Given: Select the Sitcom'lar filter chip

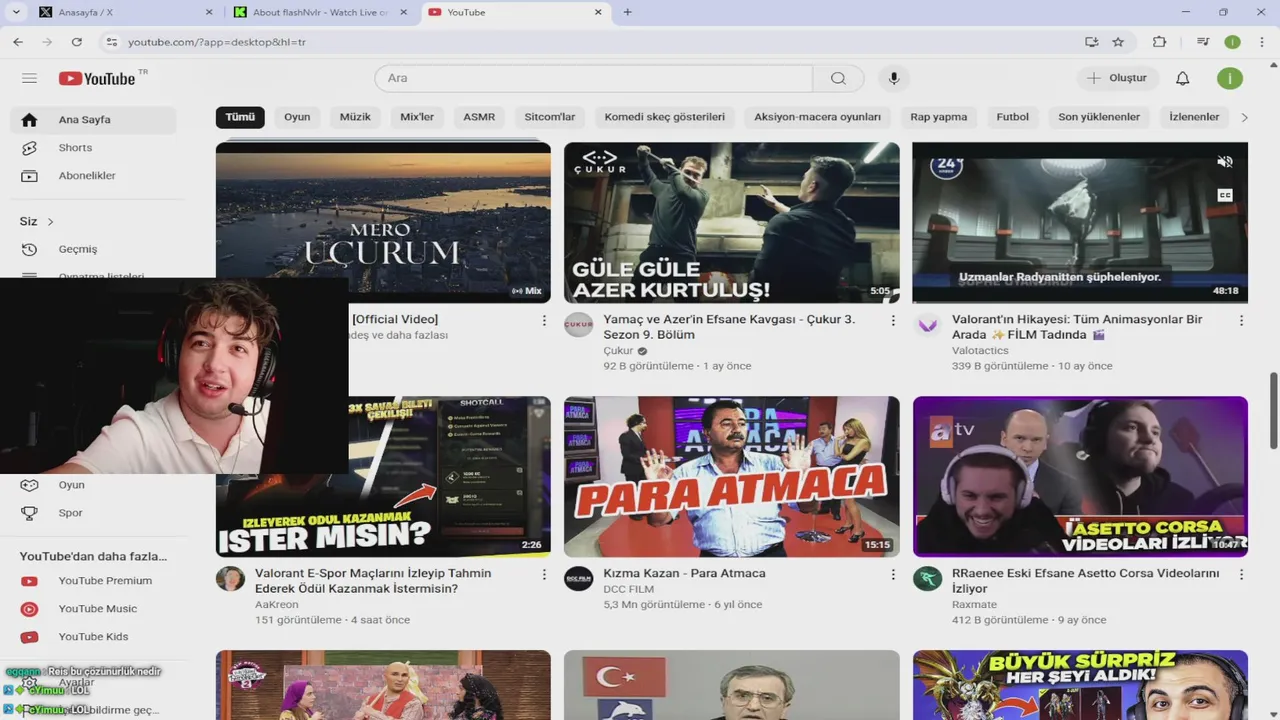Looking at the screenshot, I should pyautogui.click(x=550, y=117).
